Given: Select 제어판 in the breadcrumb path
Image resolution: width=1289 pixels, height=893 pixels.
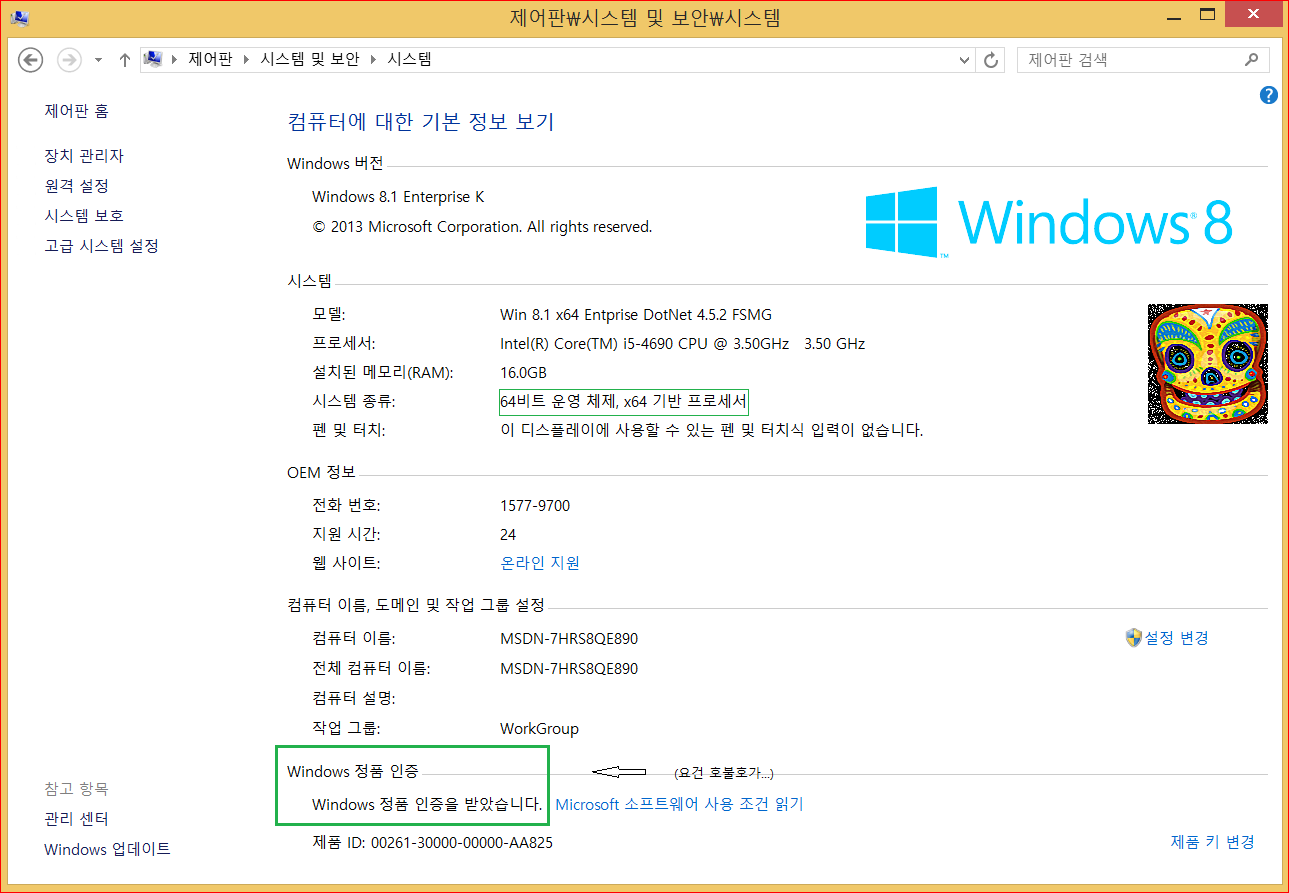Looking at the screenshot, I should 210,59.
